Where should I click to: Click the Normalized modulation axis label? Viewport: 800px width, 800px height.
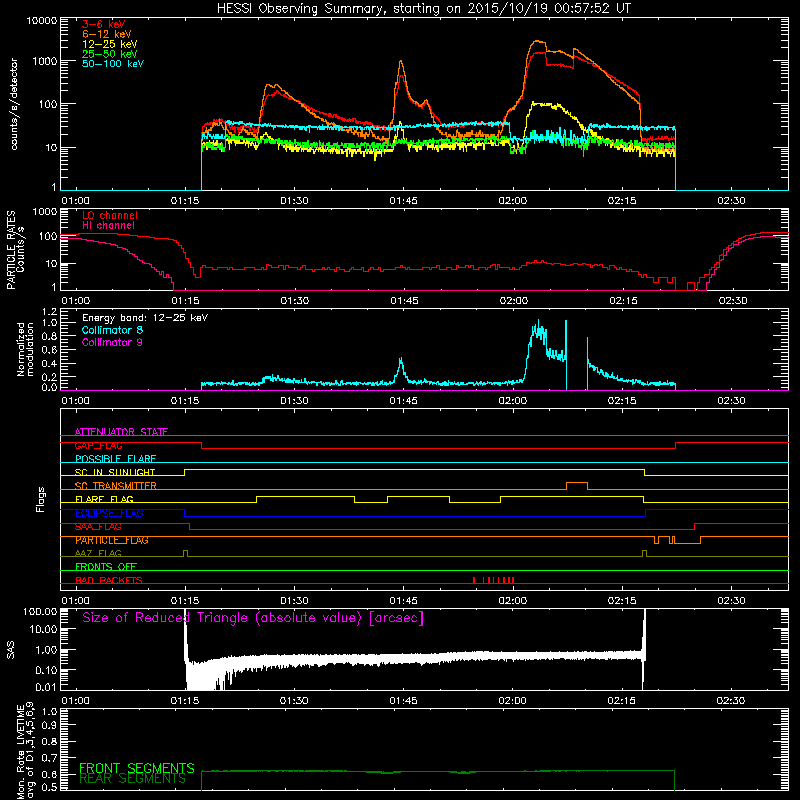coord(25,349)
